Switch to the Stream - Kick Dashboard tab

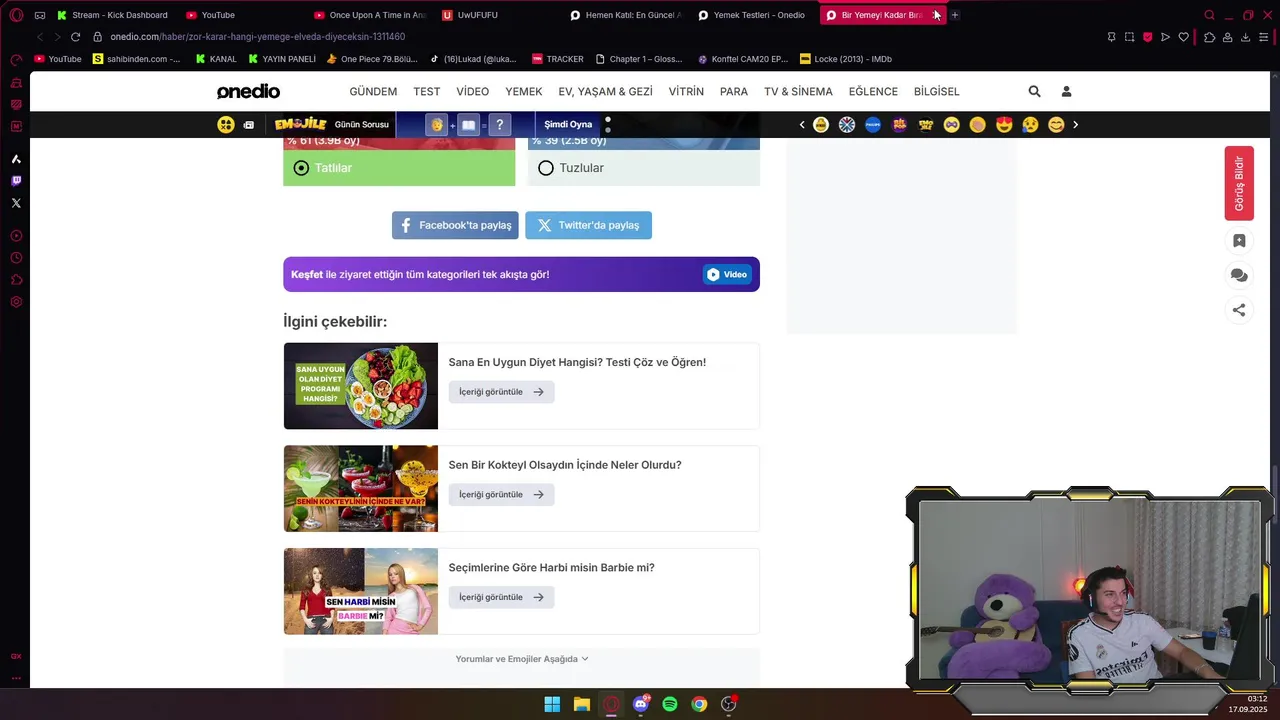112,15
